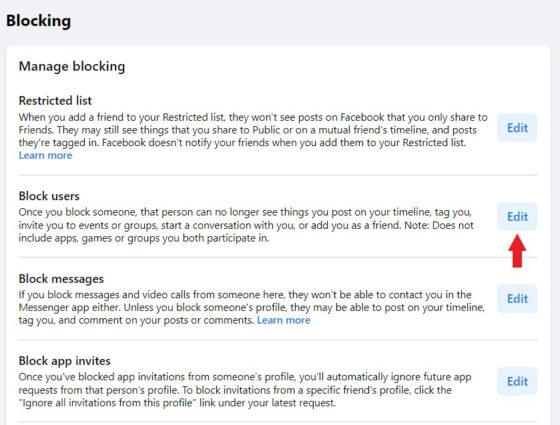
Task: Click the divider line below Restricted list
Action: coord(278,175)
